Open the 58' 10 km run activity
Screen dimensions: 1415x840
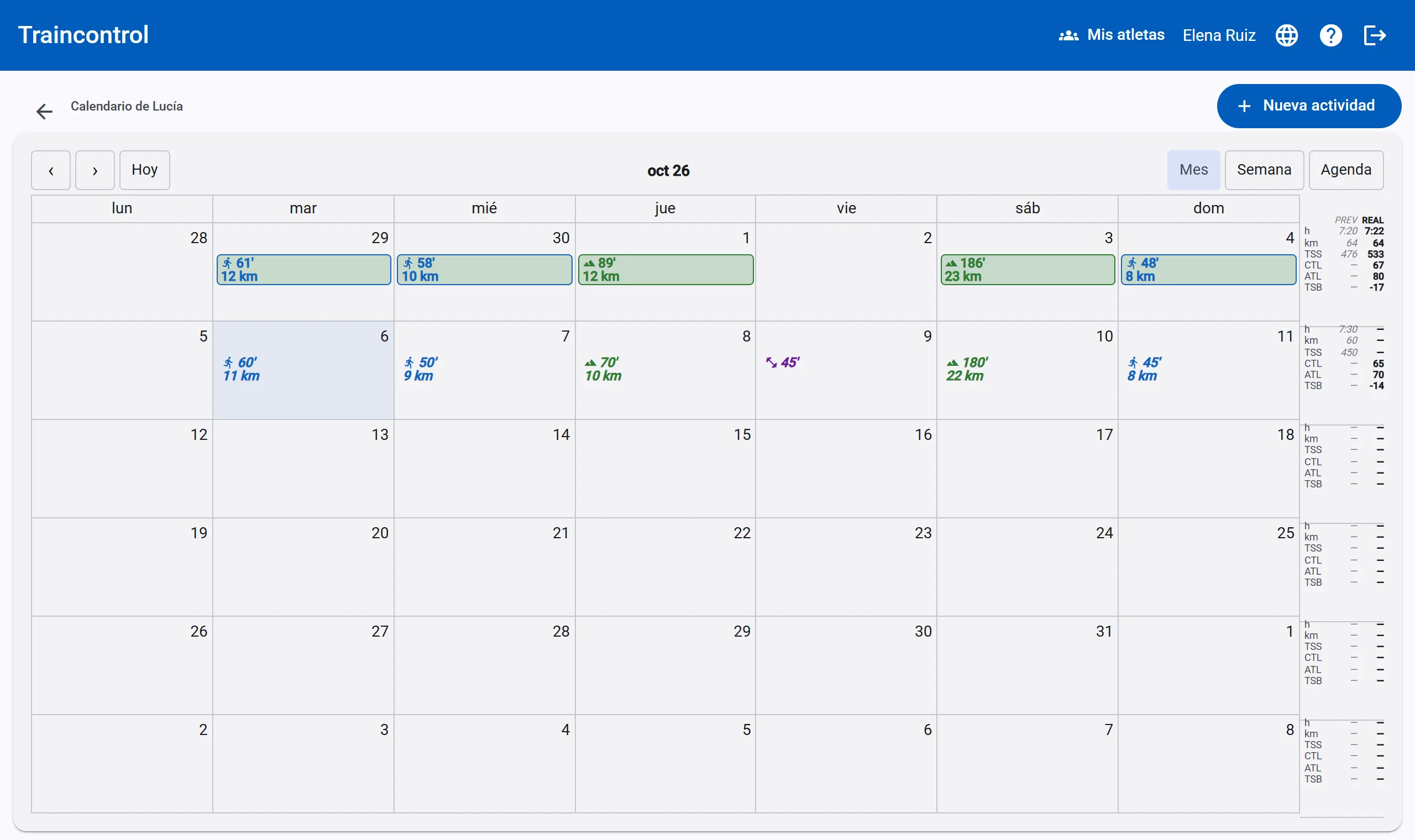(485, 270)
